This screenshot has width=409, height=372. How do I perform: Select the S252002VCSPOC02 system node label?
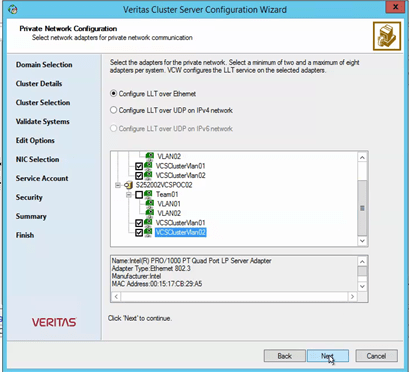(x=164, y=185)
